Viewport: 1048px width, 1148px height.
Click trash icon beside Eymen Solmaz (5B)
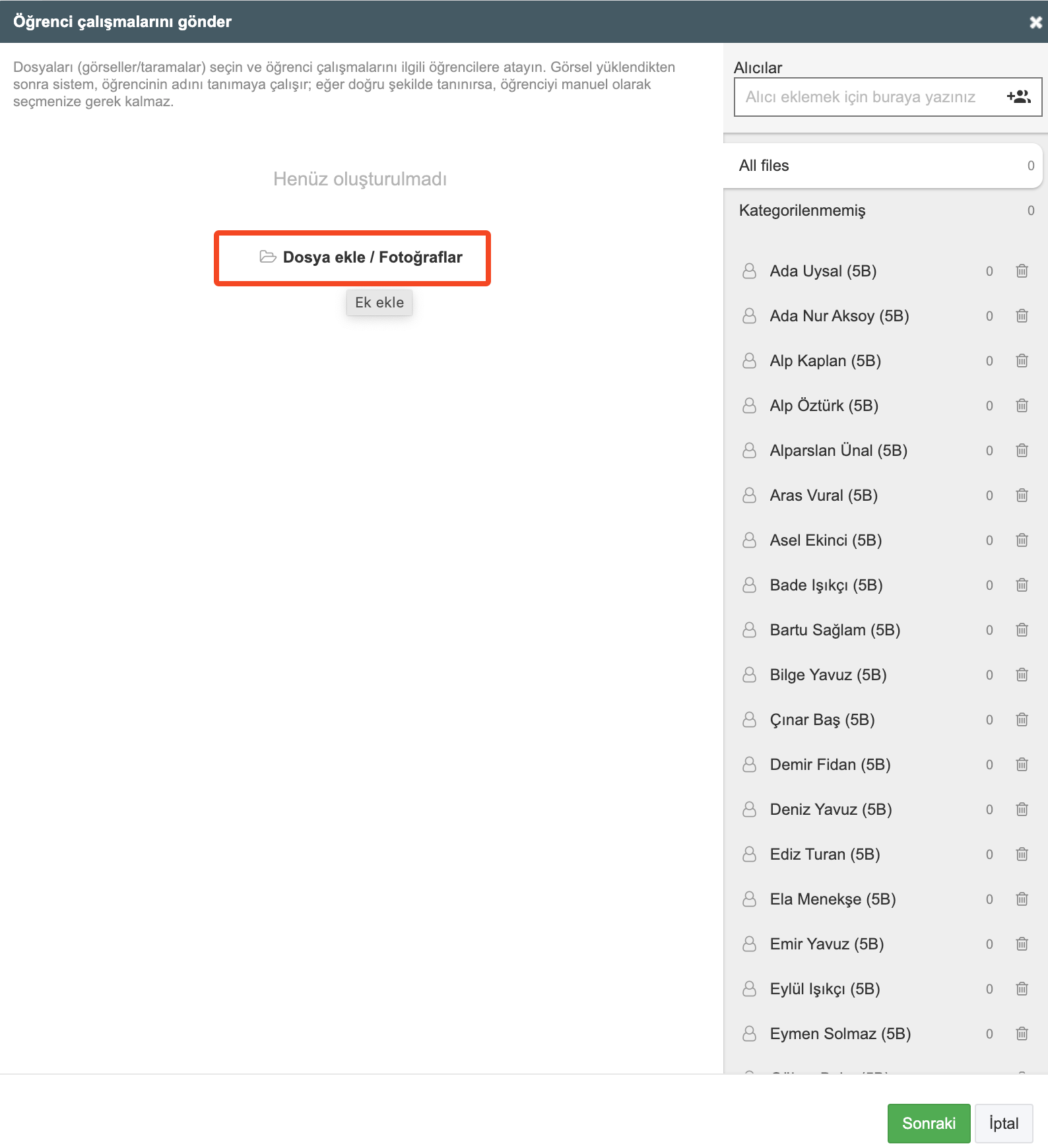pos(1022,1034)
